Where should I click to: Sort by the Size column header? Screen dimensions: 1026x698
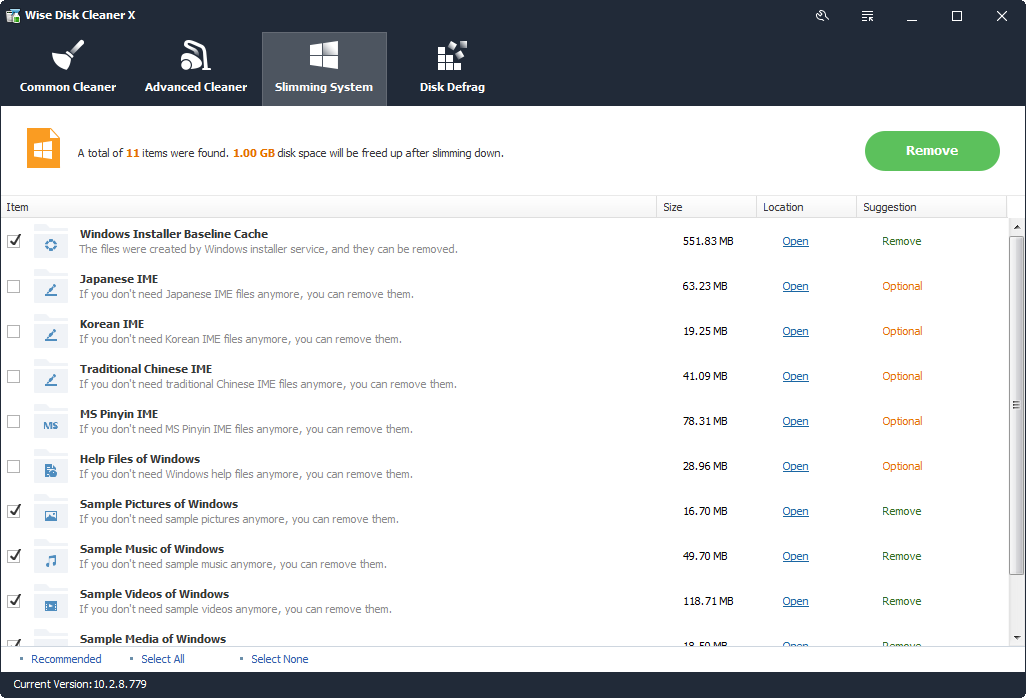707,207
